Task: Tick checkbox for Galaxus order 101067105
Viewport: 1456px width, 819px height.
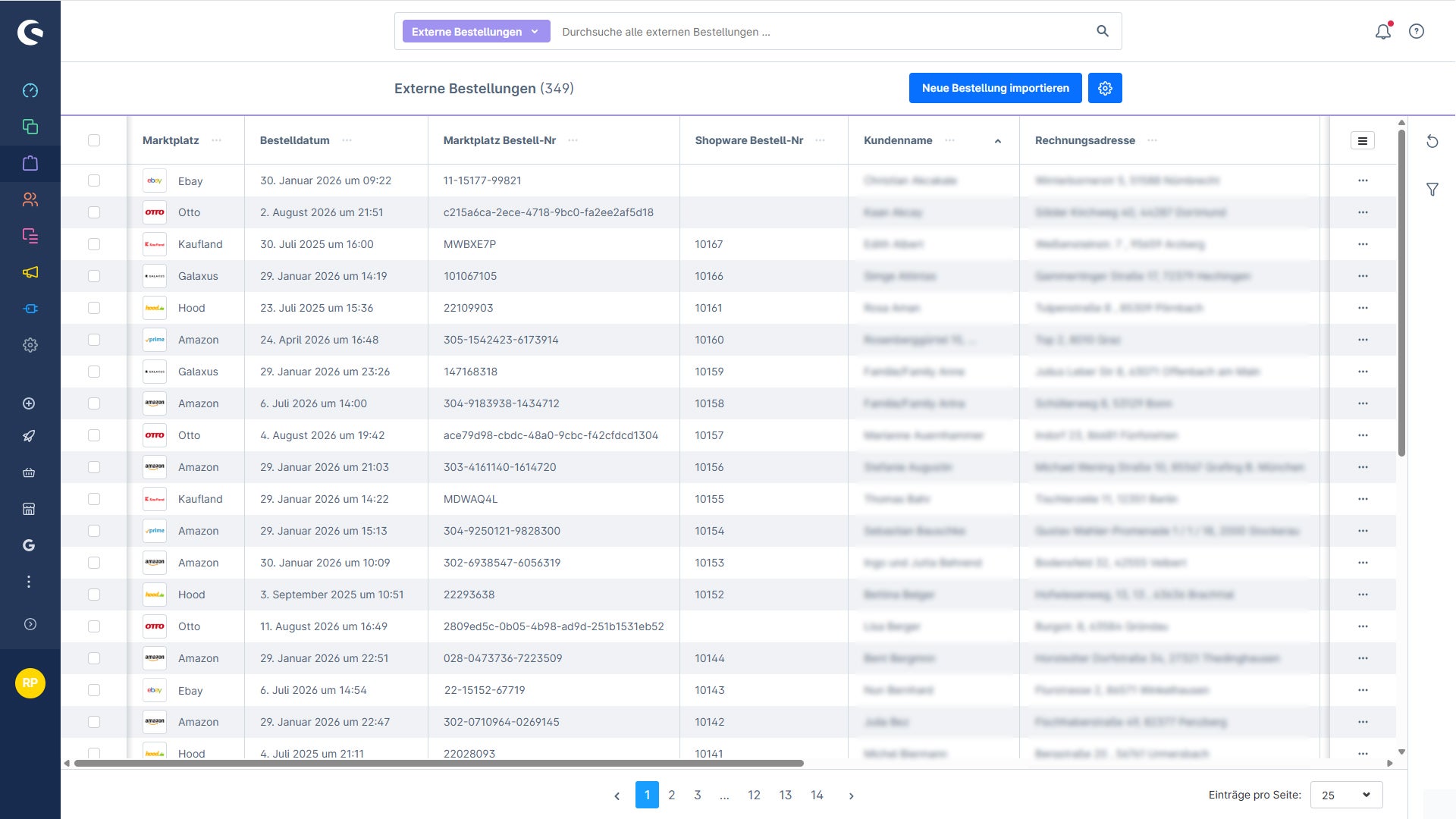Action: (94, 276)
